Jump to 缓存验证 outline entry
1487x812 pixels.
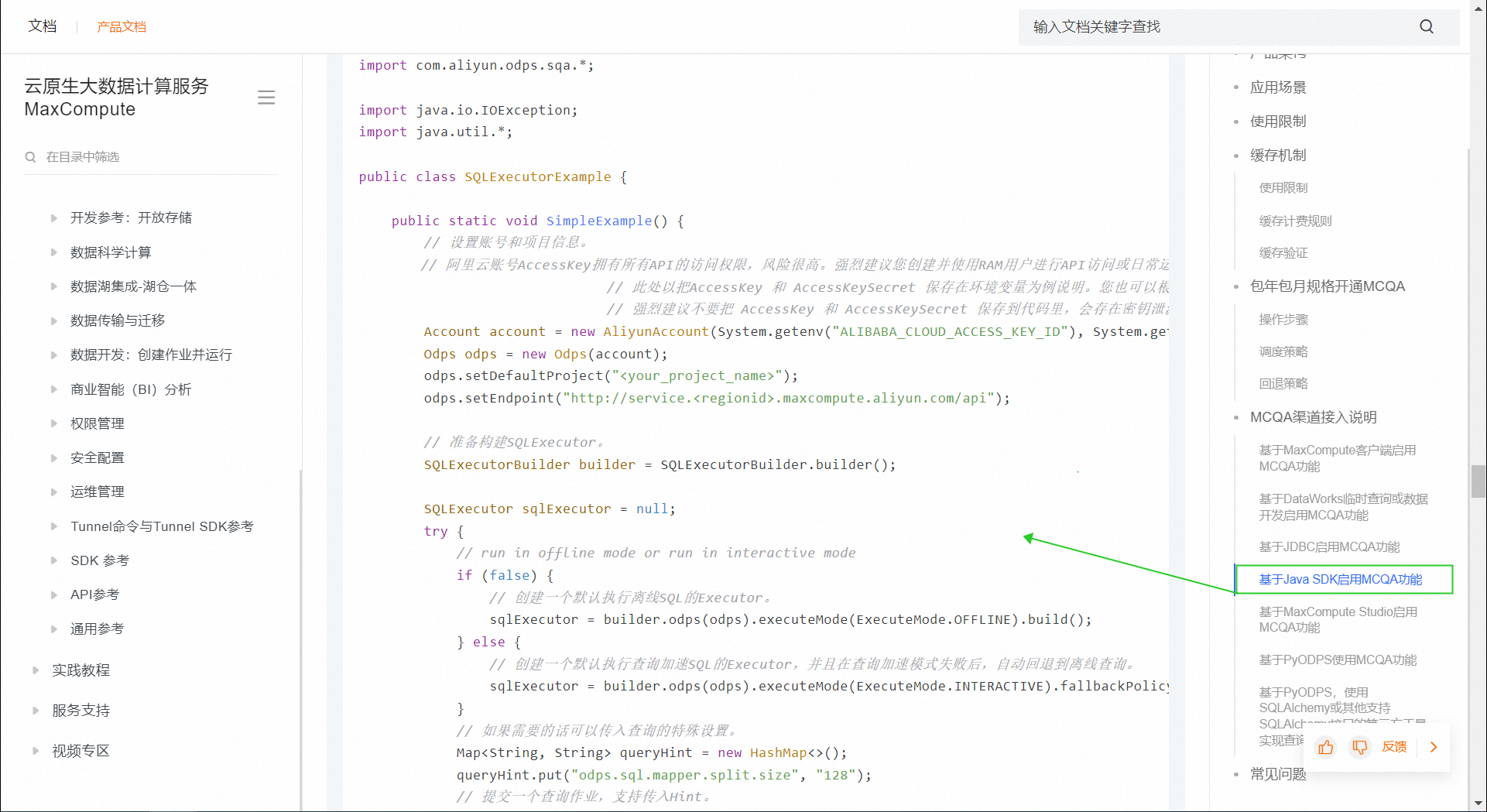point(1283,253)
